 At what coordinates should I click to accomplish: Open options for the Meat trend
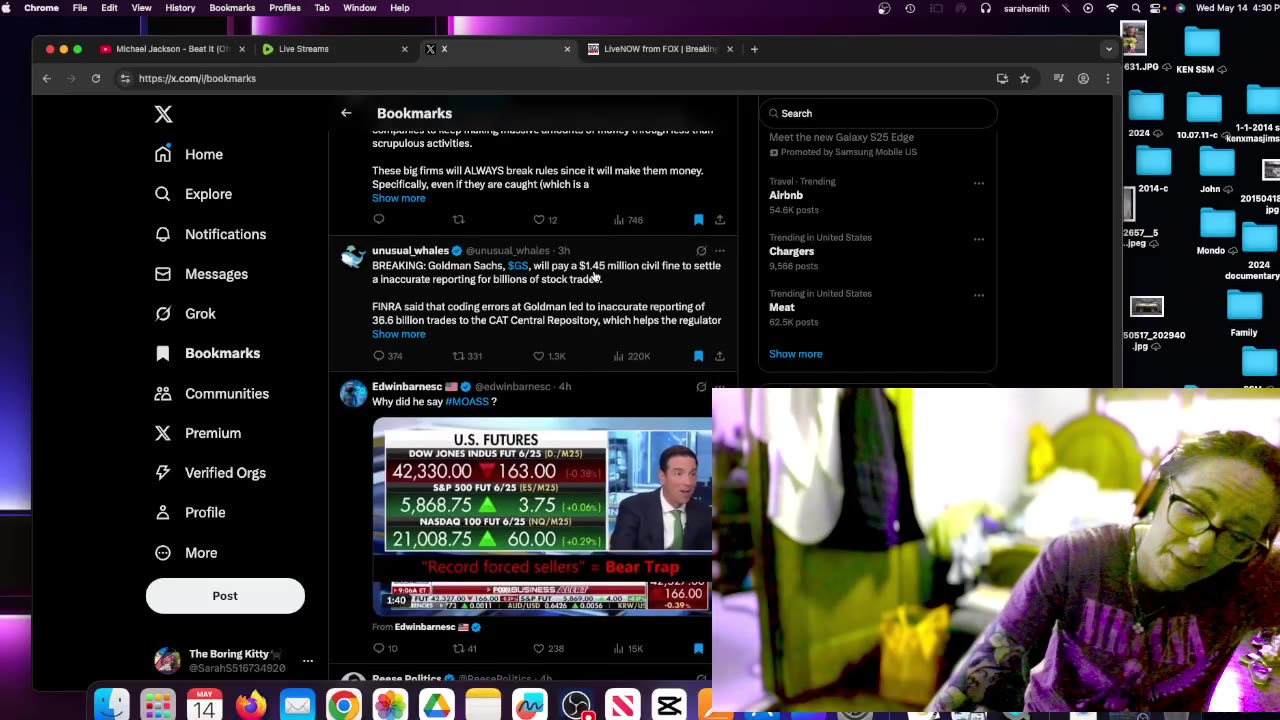tap(979, 295)
